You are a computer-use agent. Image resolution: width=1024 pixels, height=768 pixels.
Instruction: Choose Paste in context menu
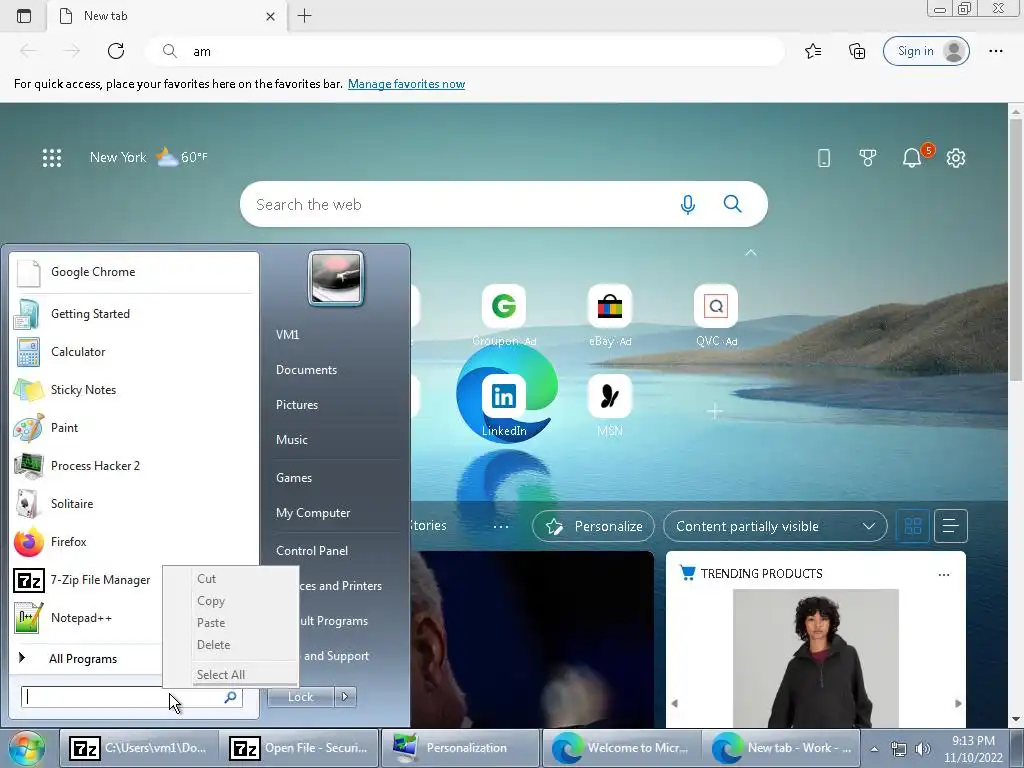click(x=231, y=623)
